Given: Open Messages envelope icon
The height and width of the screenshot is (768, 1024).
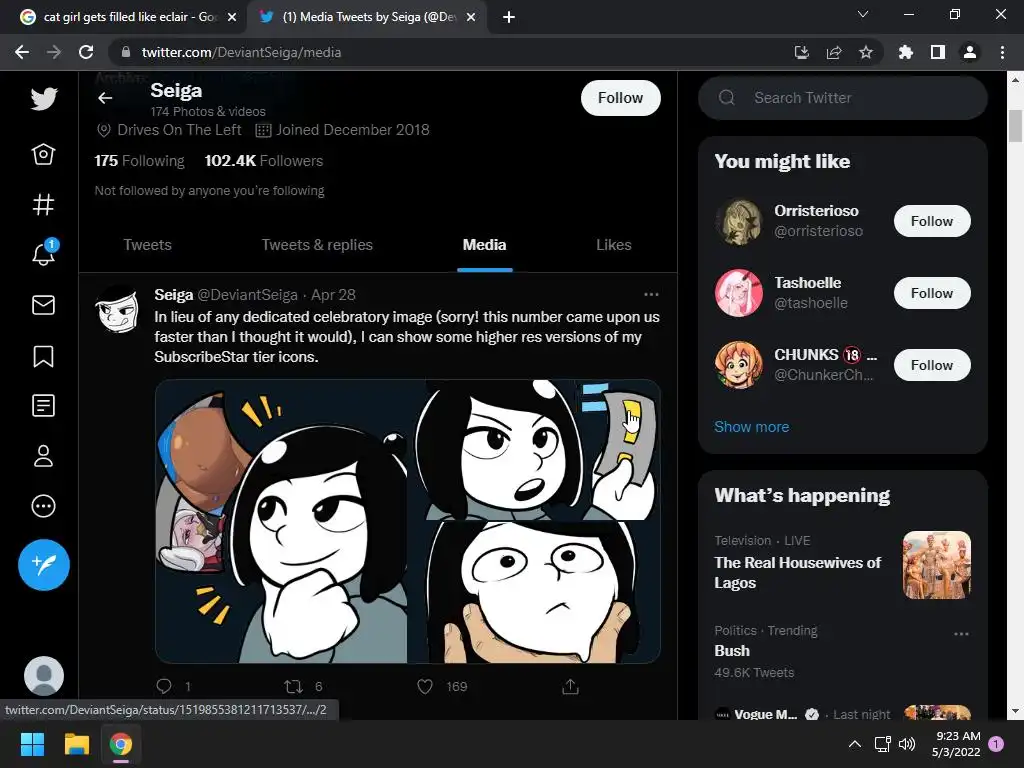Looking at the screenshot, I should coord(44,305).
